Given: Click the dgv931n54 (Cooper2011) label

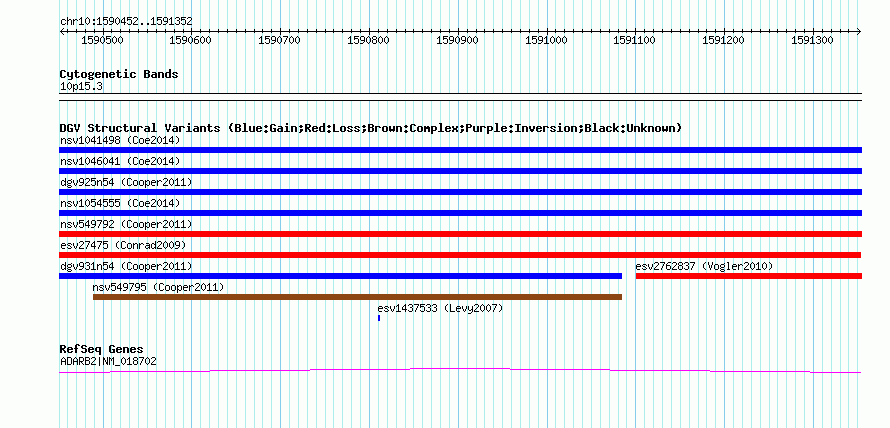Looking at the screenshot, I should tap(126, 266).
